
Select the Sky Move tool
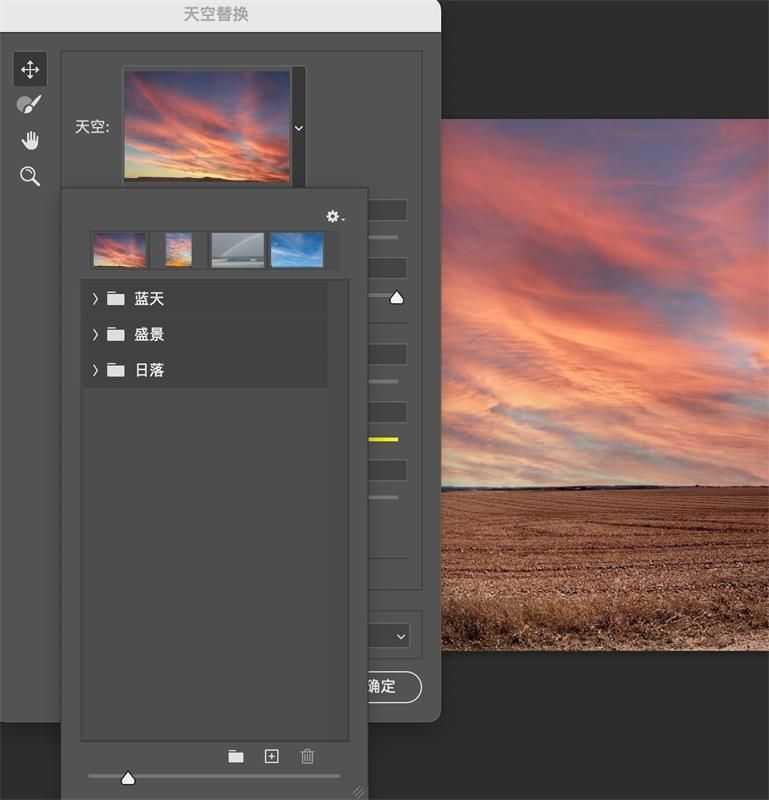pyautogui.click(x=30, y=69)
